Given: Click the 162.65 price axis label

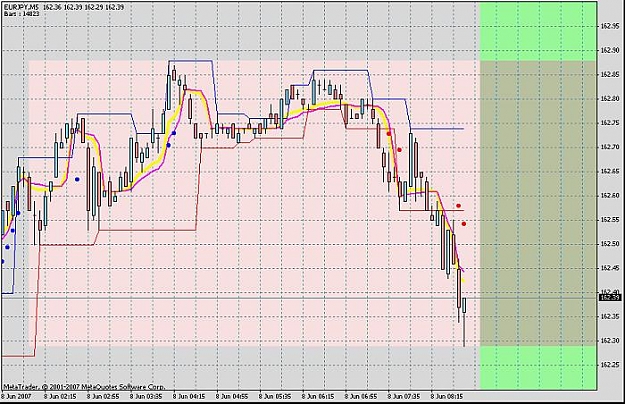Looking at the screenshot, I should 610,171.
